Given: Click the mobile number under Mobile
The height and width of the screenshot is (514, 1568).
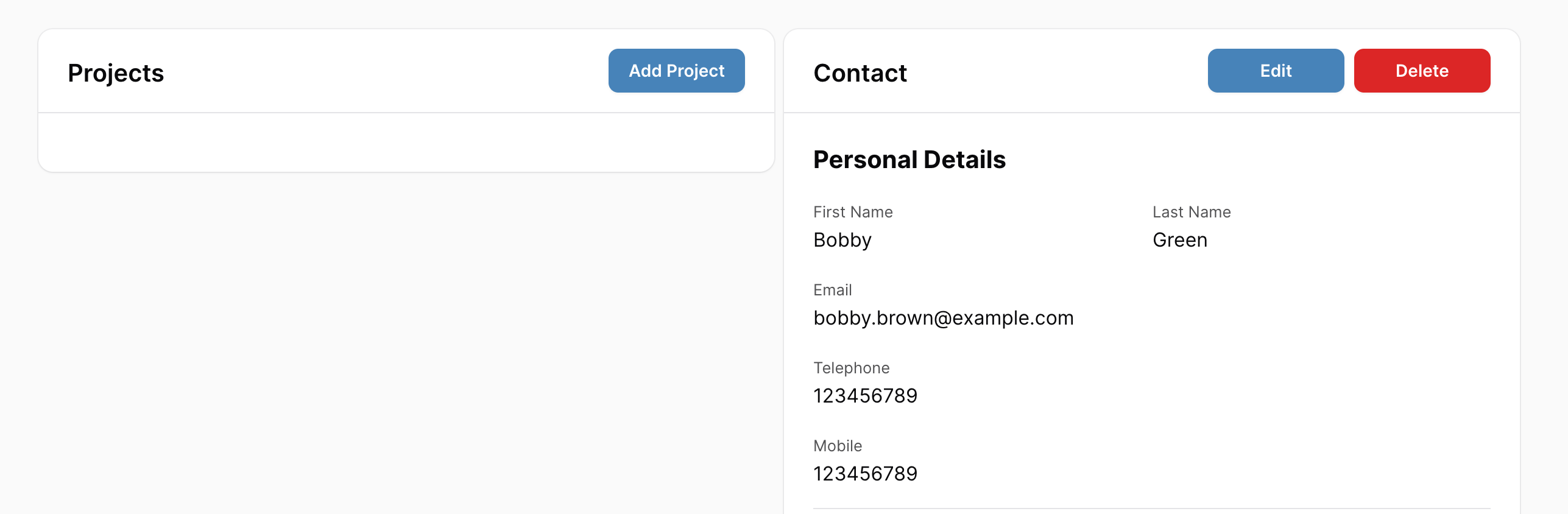Looking at the screenshot, I should [865, 474].
